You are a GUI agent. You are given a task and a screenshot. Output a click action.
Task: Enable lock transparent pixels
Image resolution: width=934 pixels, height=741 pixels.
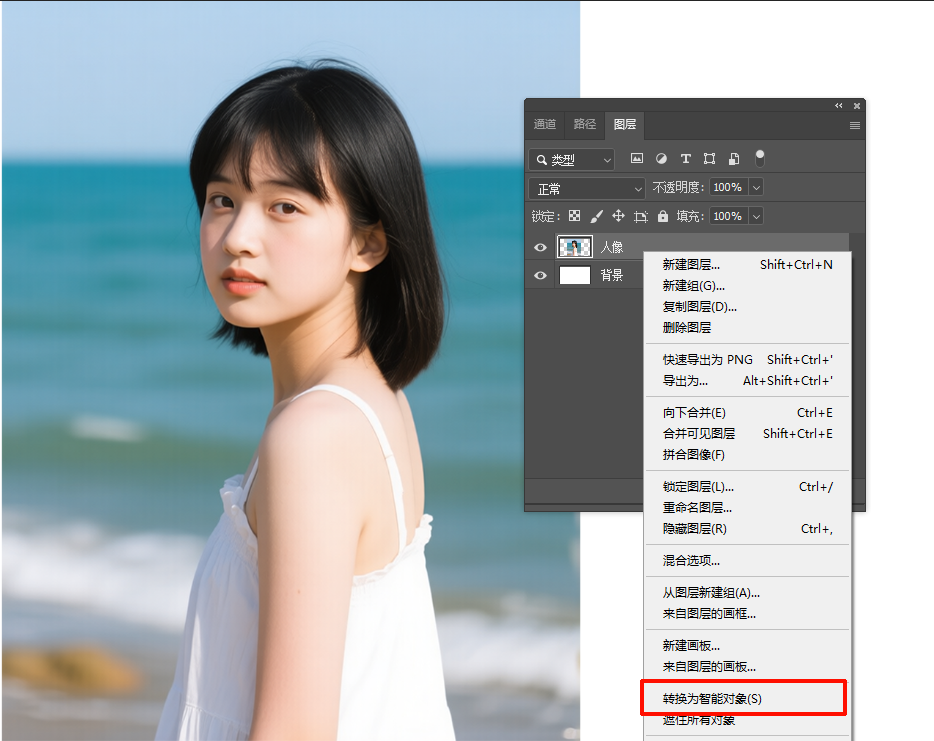point(575,215)
